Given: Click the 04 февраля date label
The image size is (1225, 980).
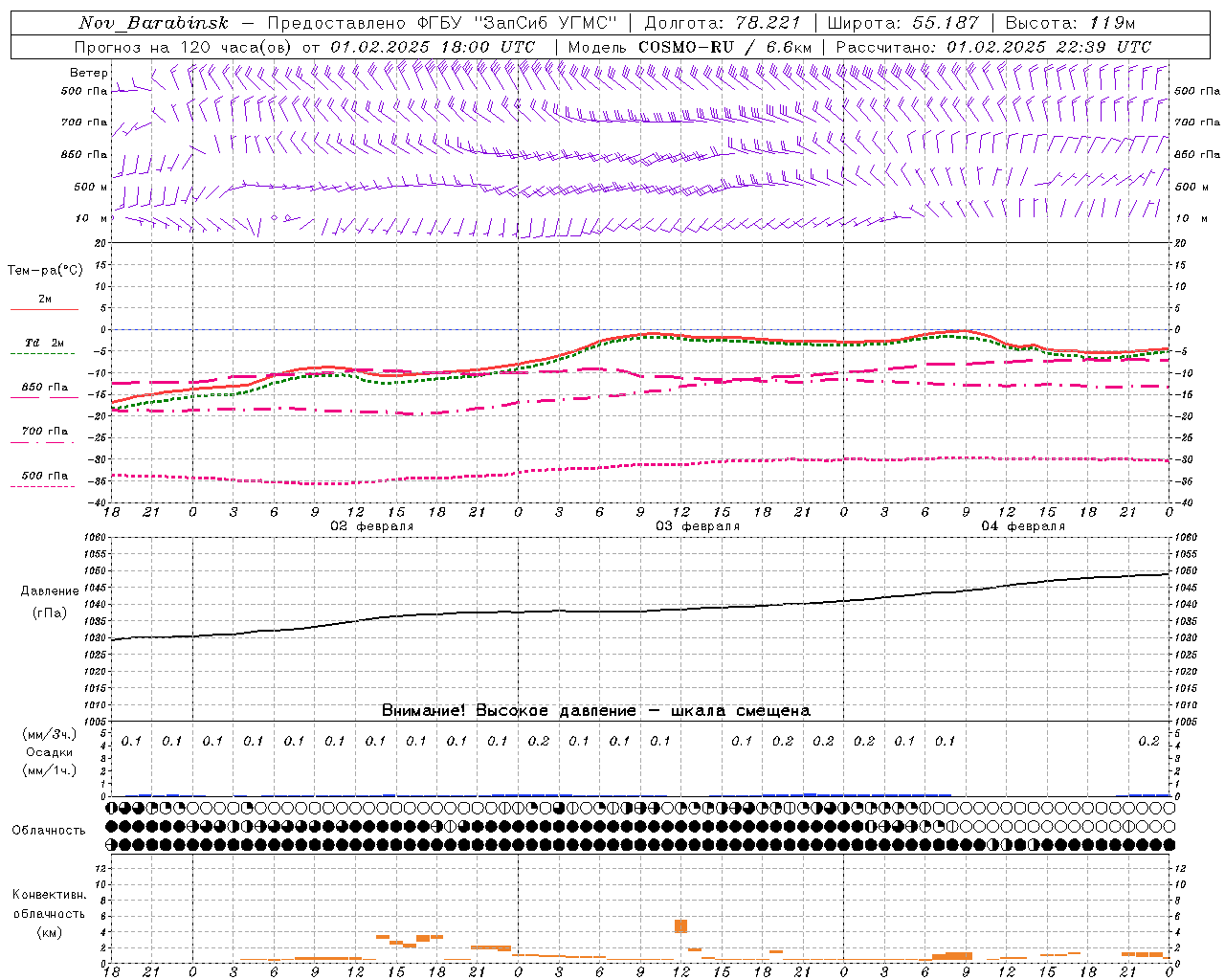Looking at the screenshot, I should [x=1023, y=526].
